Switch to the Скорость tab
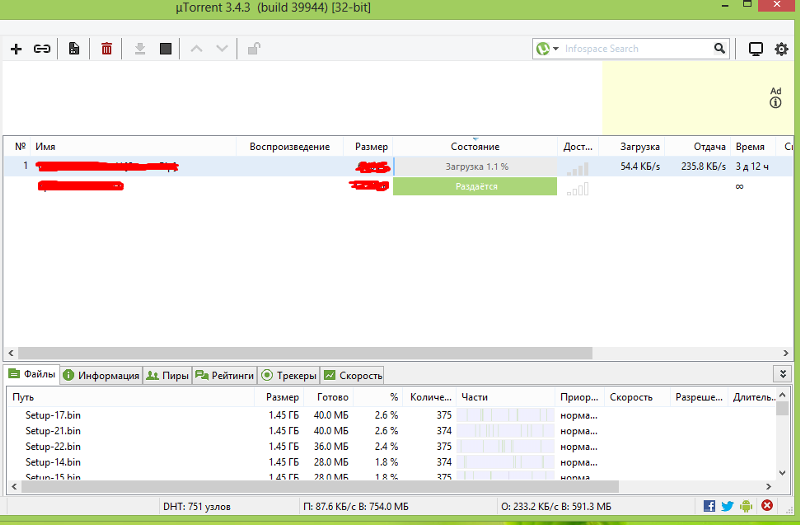The image size is (800, 525). (353, 376)
